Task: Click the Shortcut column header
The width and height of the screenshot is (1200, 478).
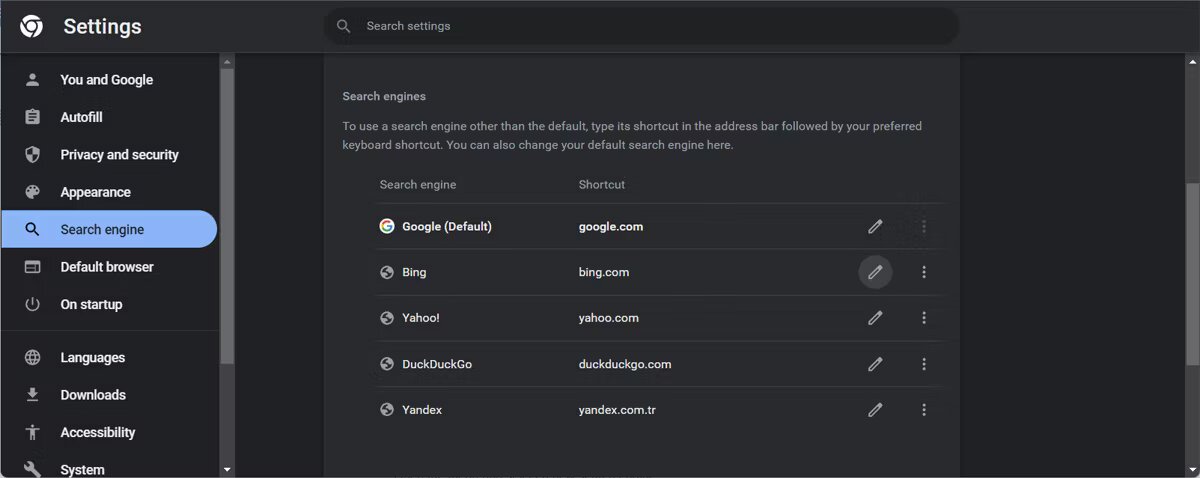Action: (x=602, y=185)
